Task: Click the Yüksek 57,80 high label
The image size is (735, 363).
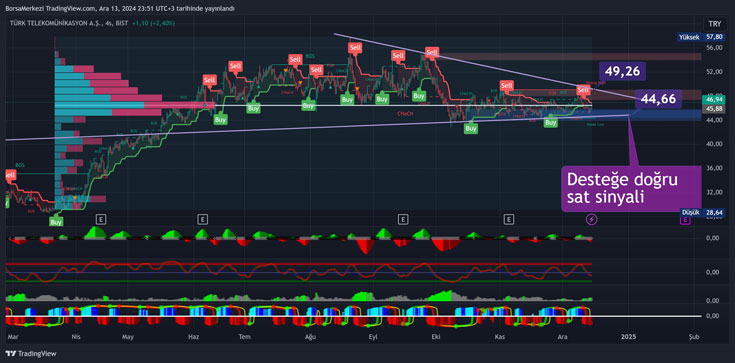Action: pos(700,36)
